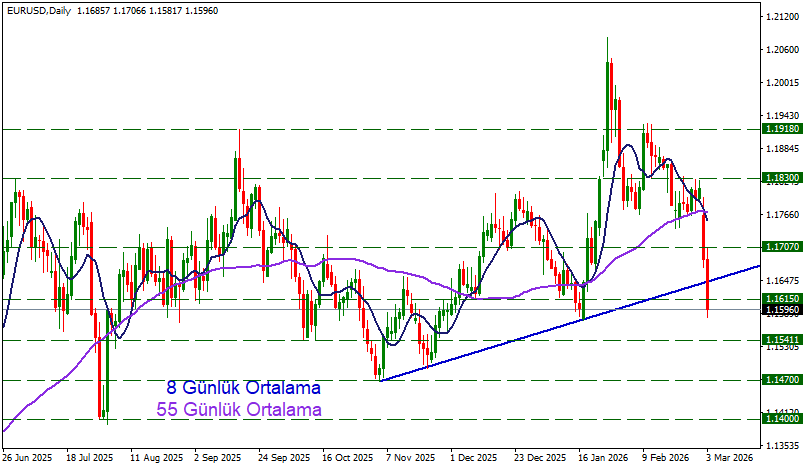Viewport: 806px width, 469px height.
Task: Click the 2 Sep 2025 date label
Action: pos(218,457)
